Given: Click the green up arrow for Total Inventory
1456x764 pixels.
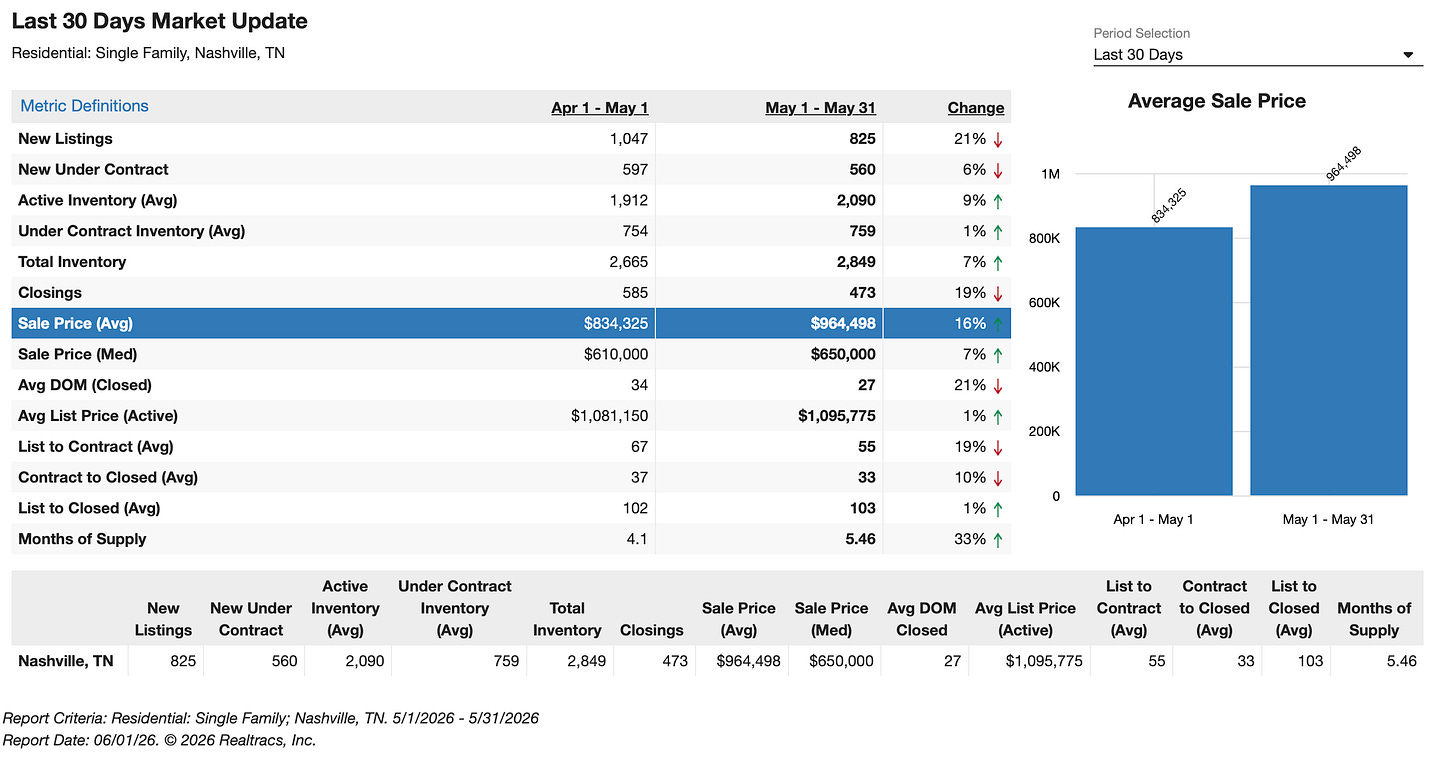Looking at the screenshot, I should [997, 262].
